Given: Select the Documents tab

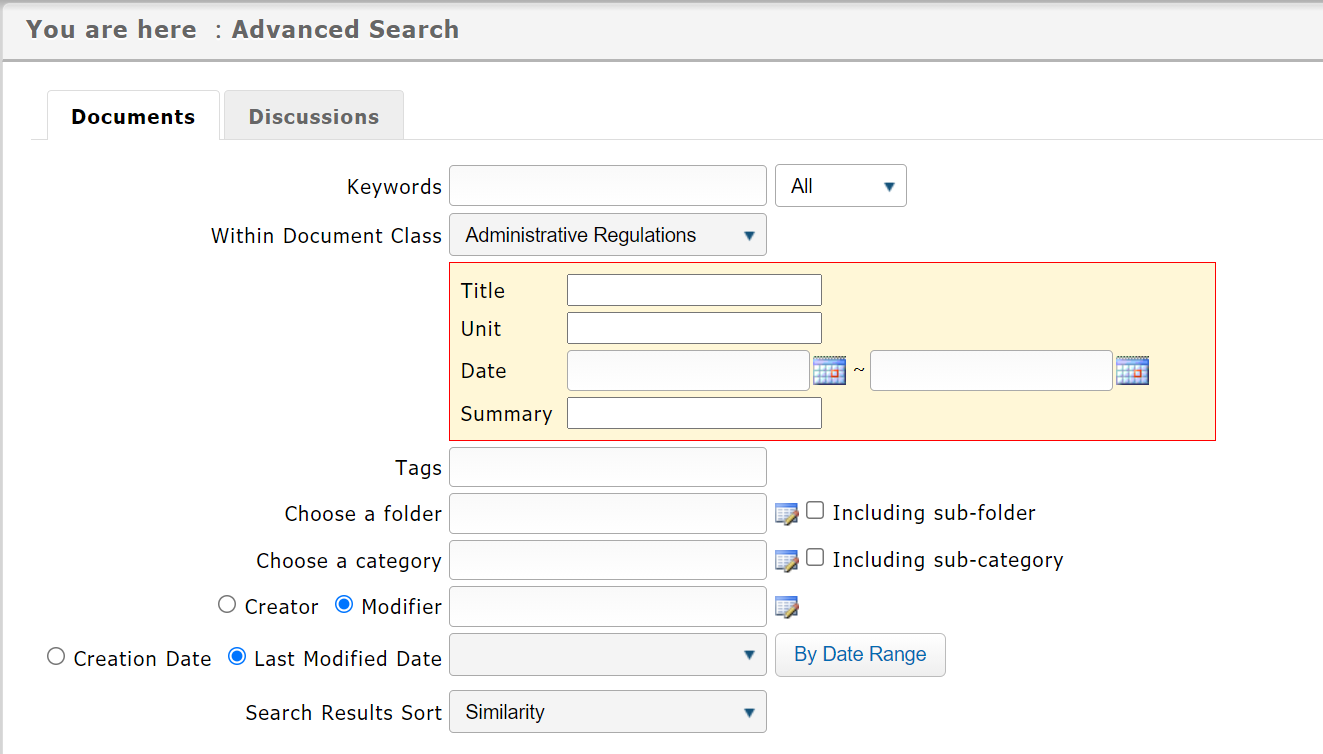Looking at the screenshot, I should point(133,117).
